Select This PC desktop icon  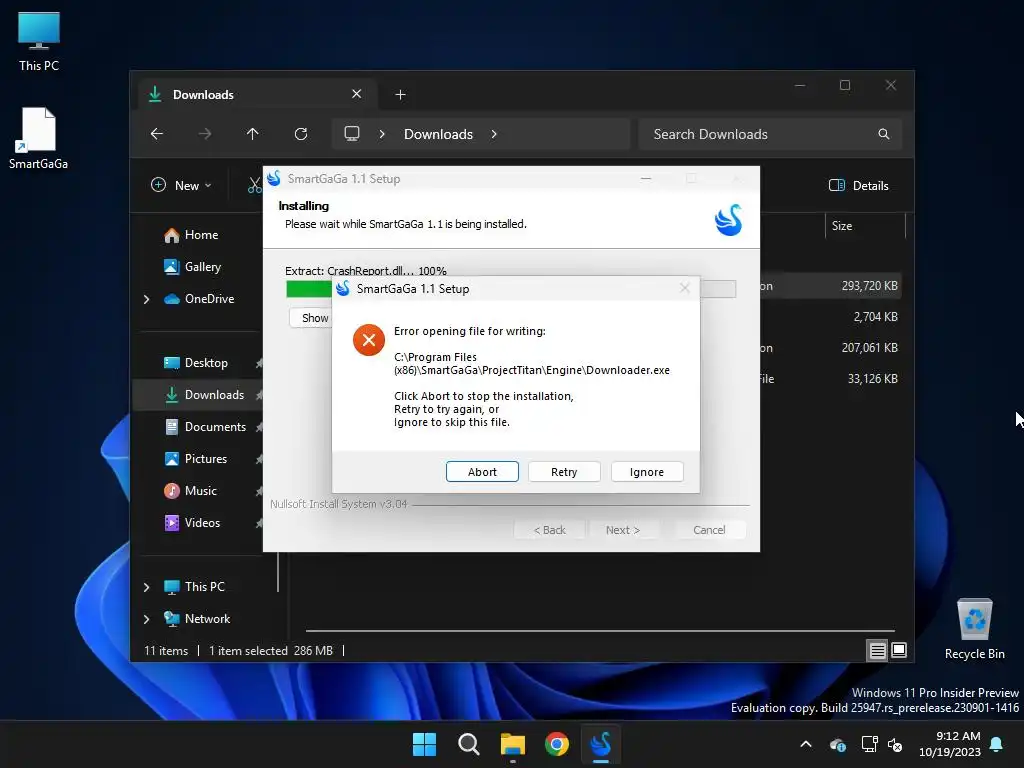point(39,42)
